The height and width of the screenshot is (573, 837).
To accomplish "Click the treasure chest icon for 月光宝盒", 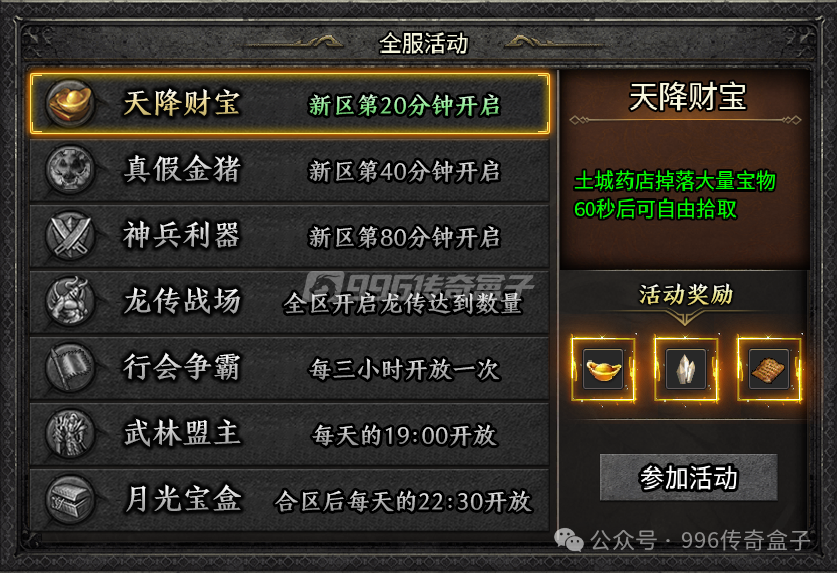I will 70,500.
